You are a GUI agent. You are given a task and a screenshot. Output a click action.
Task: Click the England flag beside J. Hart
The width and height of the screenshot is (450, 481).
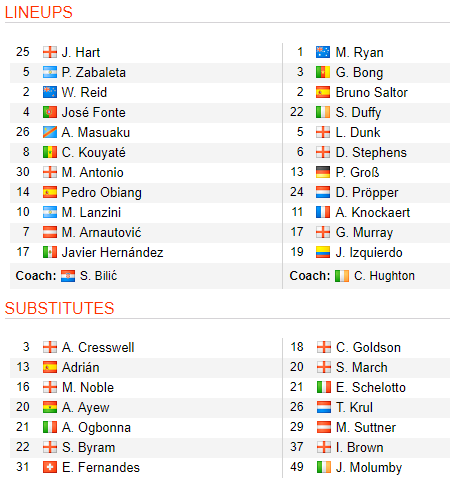click(x=50, y=52)
